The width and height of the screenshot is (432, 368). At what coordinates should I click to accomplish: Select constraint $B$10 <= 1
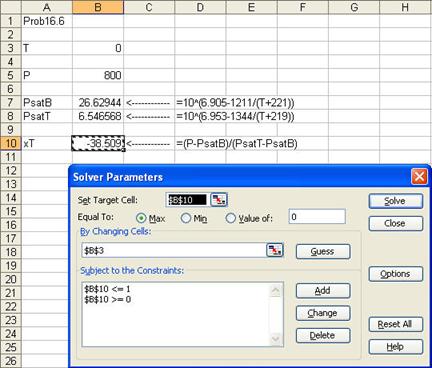pyautogui.click(x=107, y=289)
